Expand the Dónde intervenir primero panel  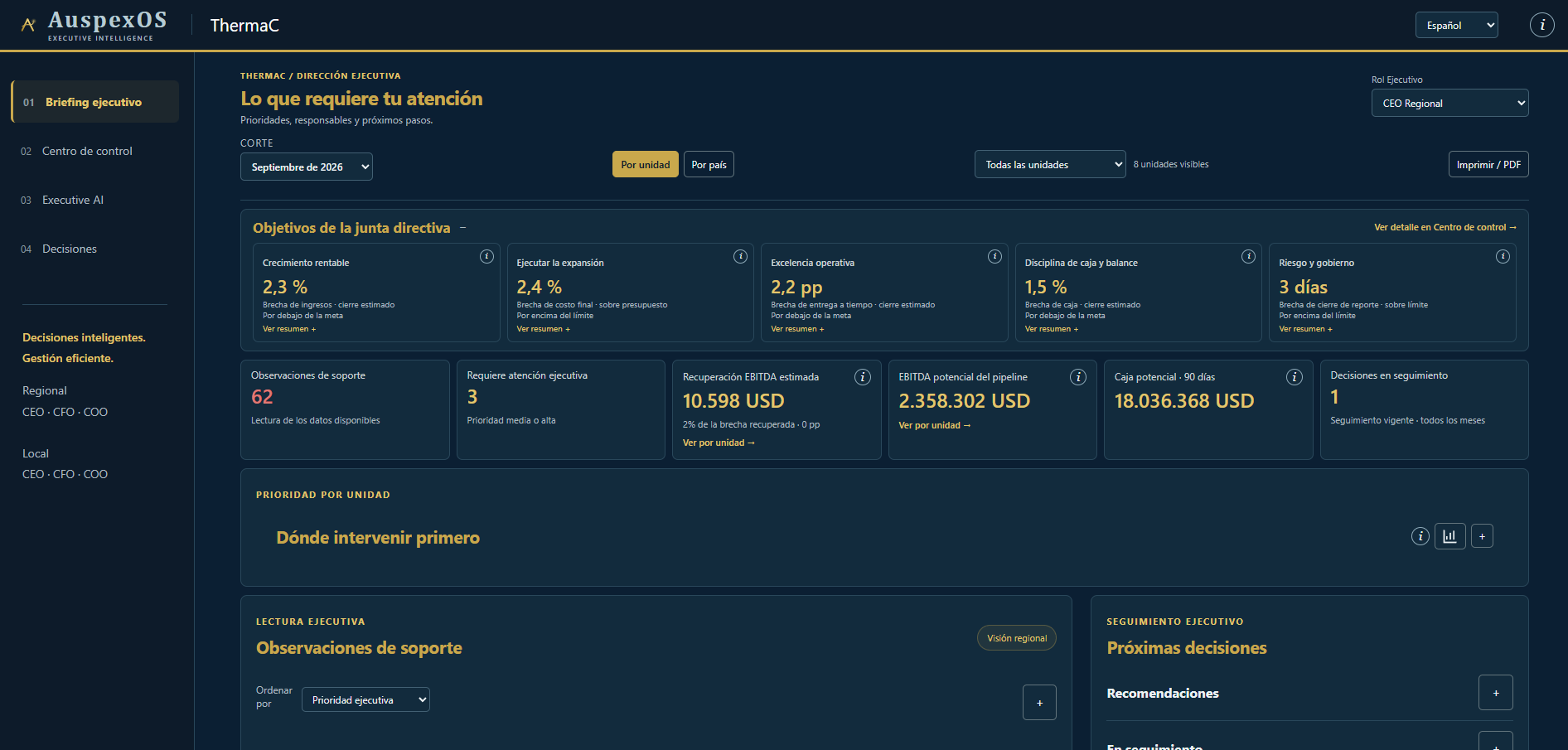click(1482, 536)
